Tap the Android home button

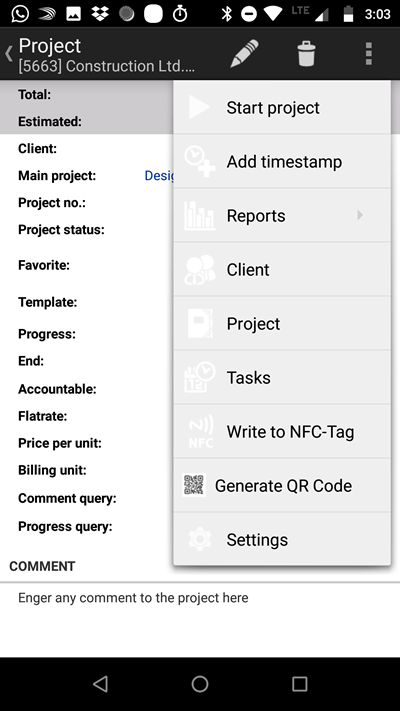pos(200,684)
